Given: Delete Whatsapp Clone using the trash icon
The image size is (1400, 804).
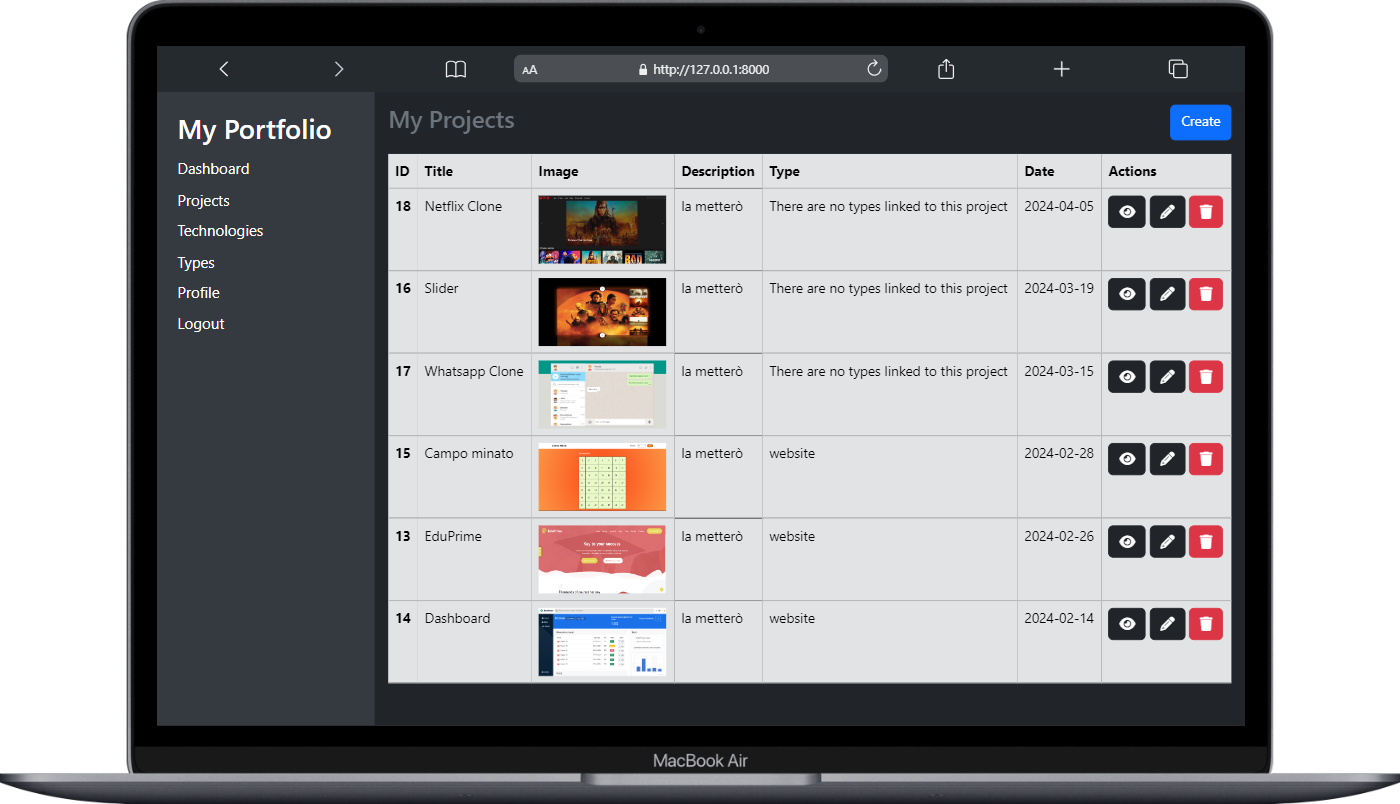Looking at the screenshot, I should click(1206, 377).
